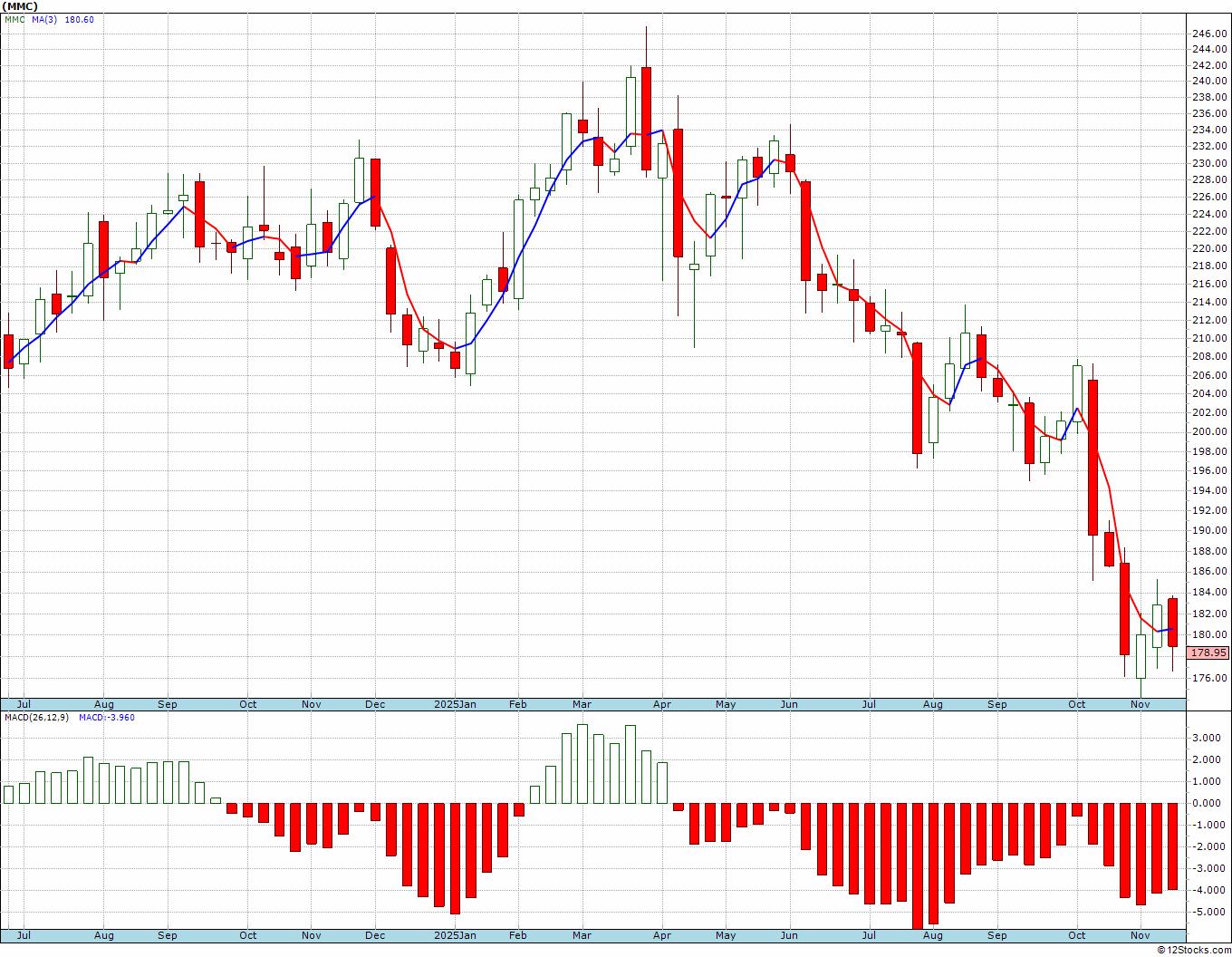Screen dimensions: 1232x957
Task: Select the 1.000 MACD axis label
Action: 1205,781
